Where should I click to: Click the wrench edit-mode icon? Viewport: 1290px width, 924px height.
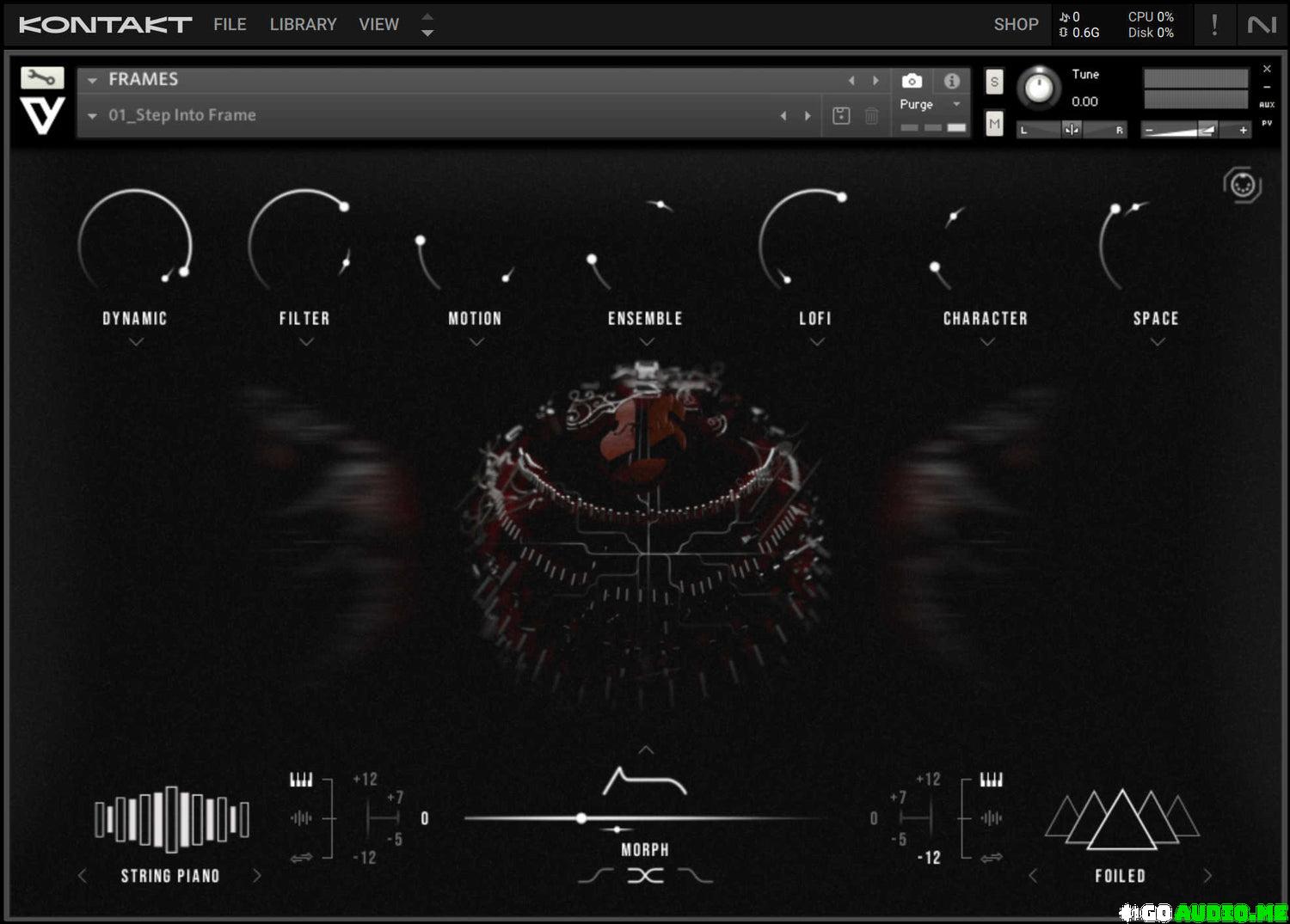pos(42,78)
